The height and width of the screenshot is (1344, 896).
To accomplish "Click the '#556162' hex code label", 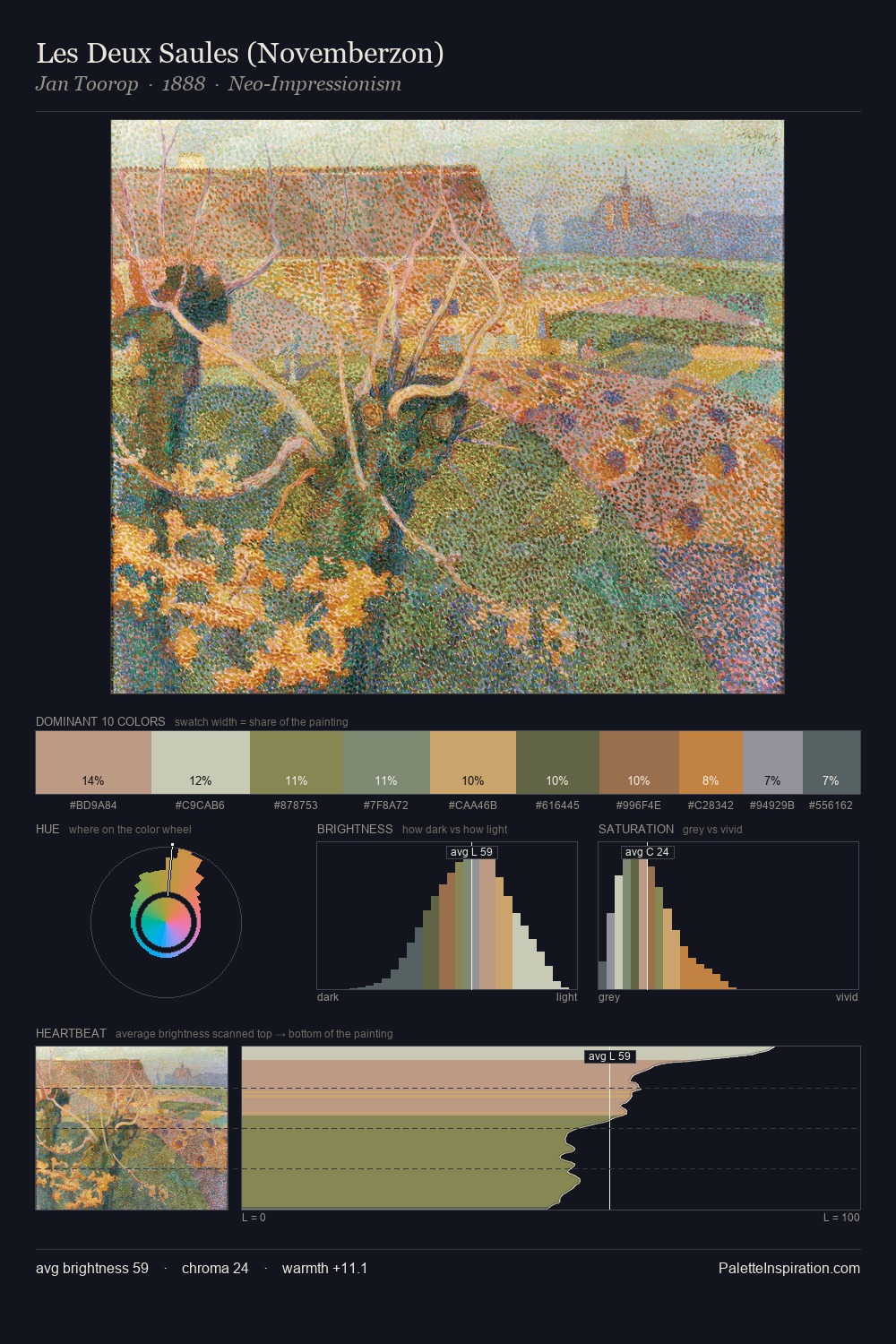I will click(x=831, y=806).
